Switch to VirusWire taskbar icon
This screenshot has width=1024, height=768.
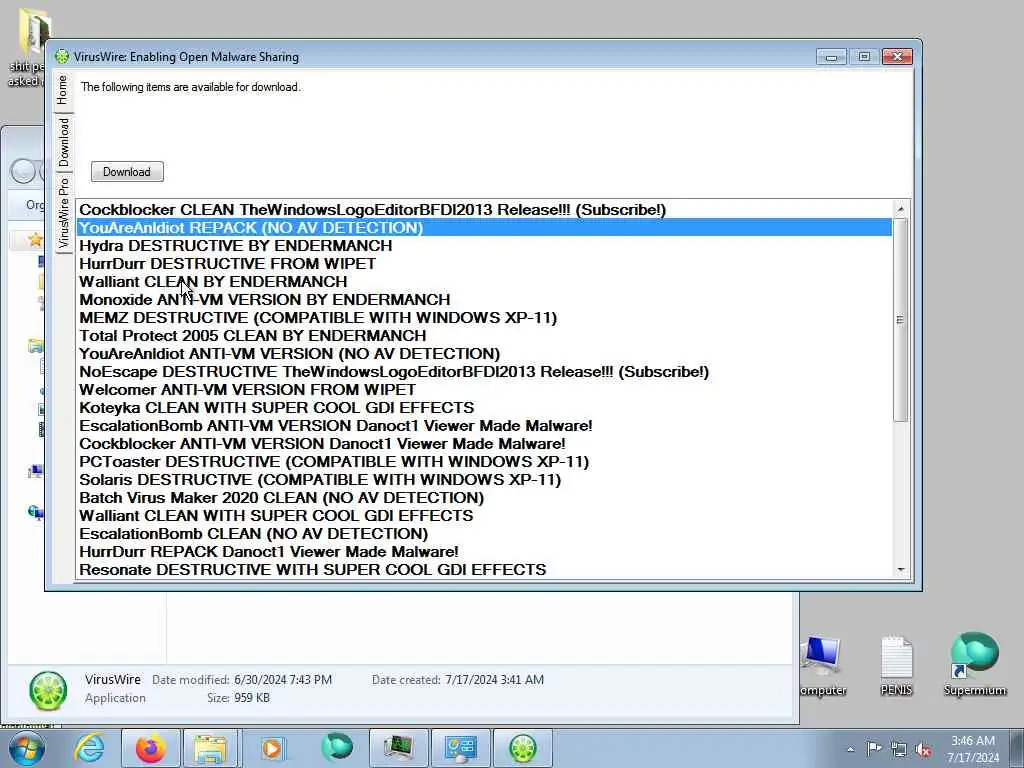[x=523, y=748]
